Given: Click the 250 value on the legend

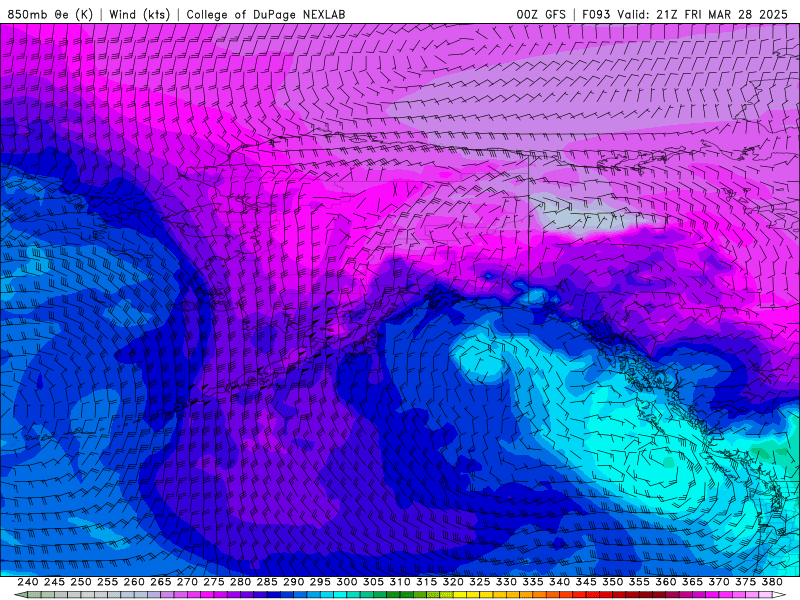Looking at the screenshot, I should point(81,582).
